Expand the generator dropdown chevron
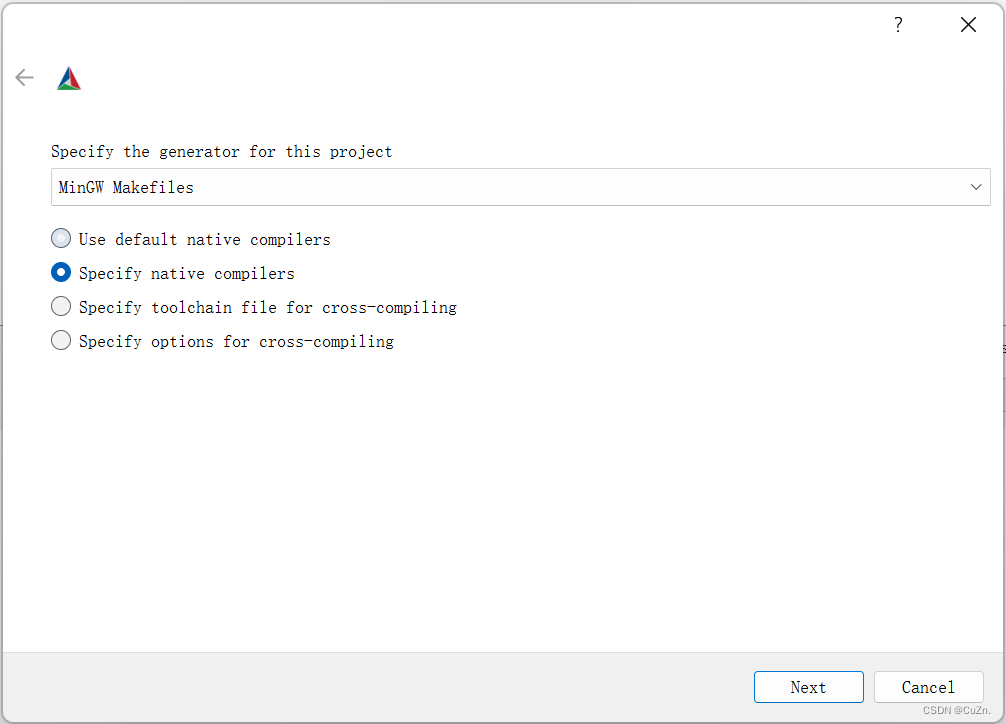The image size is (1006, 724). tap(976, 187)
